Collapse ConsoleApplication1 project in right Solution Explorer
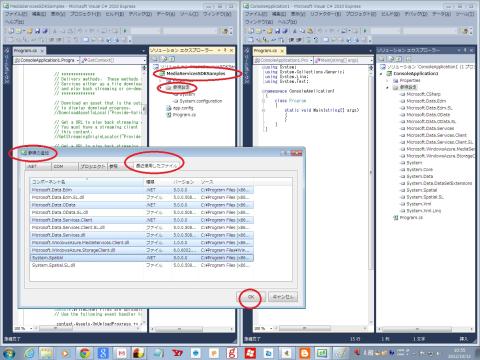Screen dimensions: 480x360 382,74
